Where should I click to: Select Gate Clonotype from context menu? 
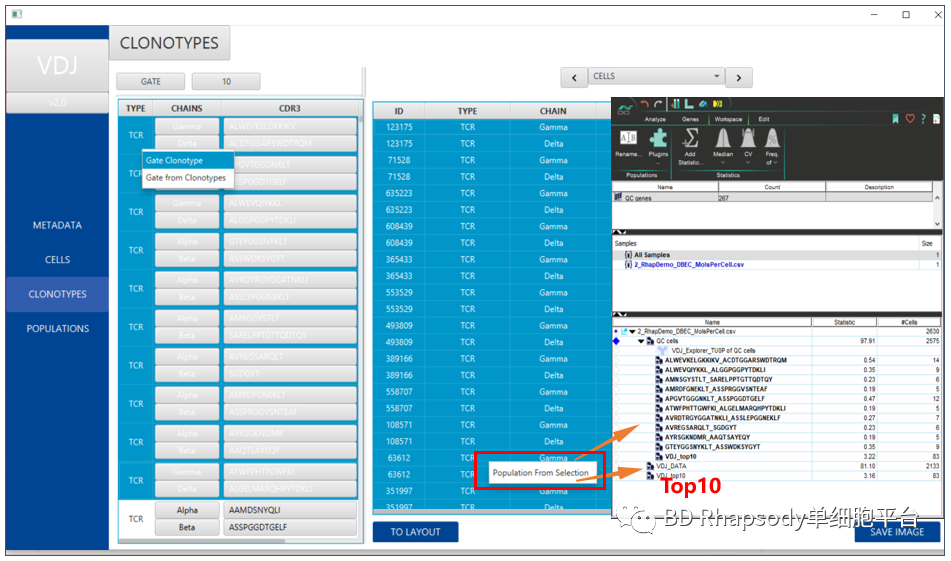pyautogui.click(x=175, y=160)
